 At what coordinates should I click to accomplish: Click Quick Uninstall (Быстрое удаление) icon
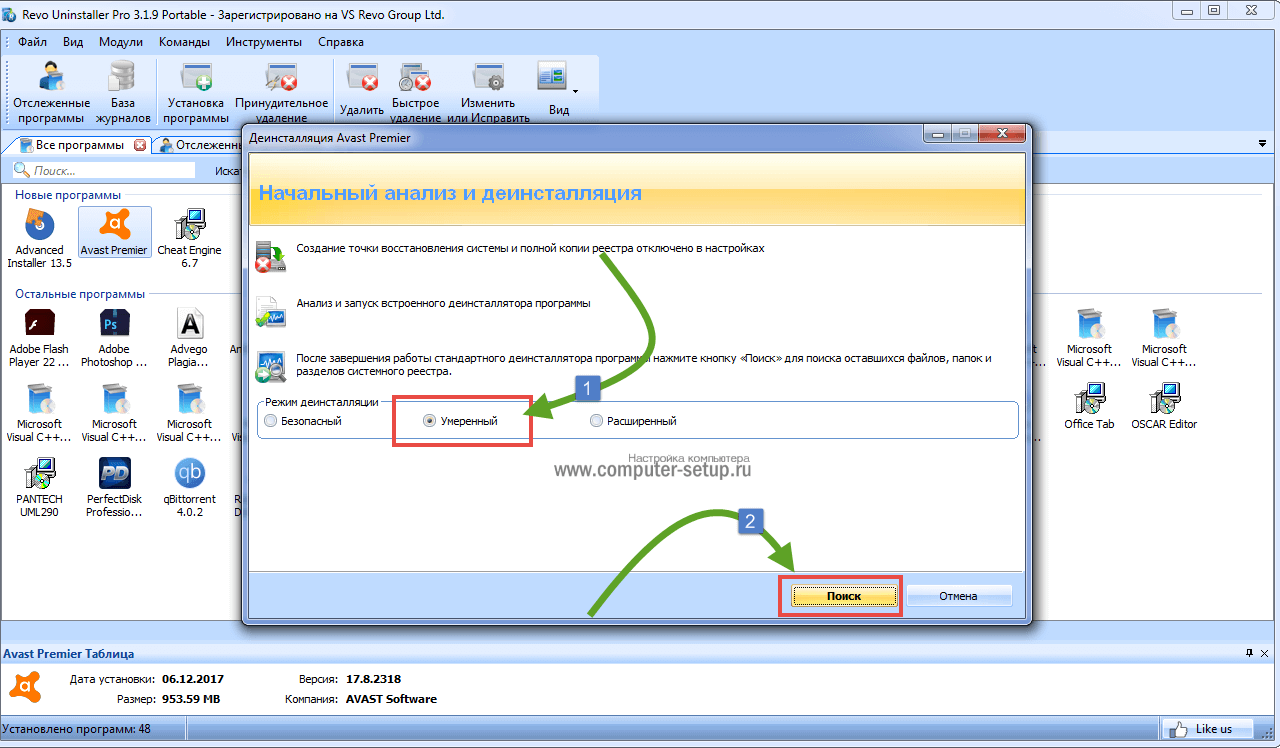(x=415, y=90)
